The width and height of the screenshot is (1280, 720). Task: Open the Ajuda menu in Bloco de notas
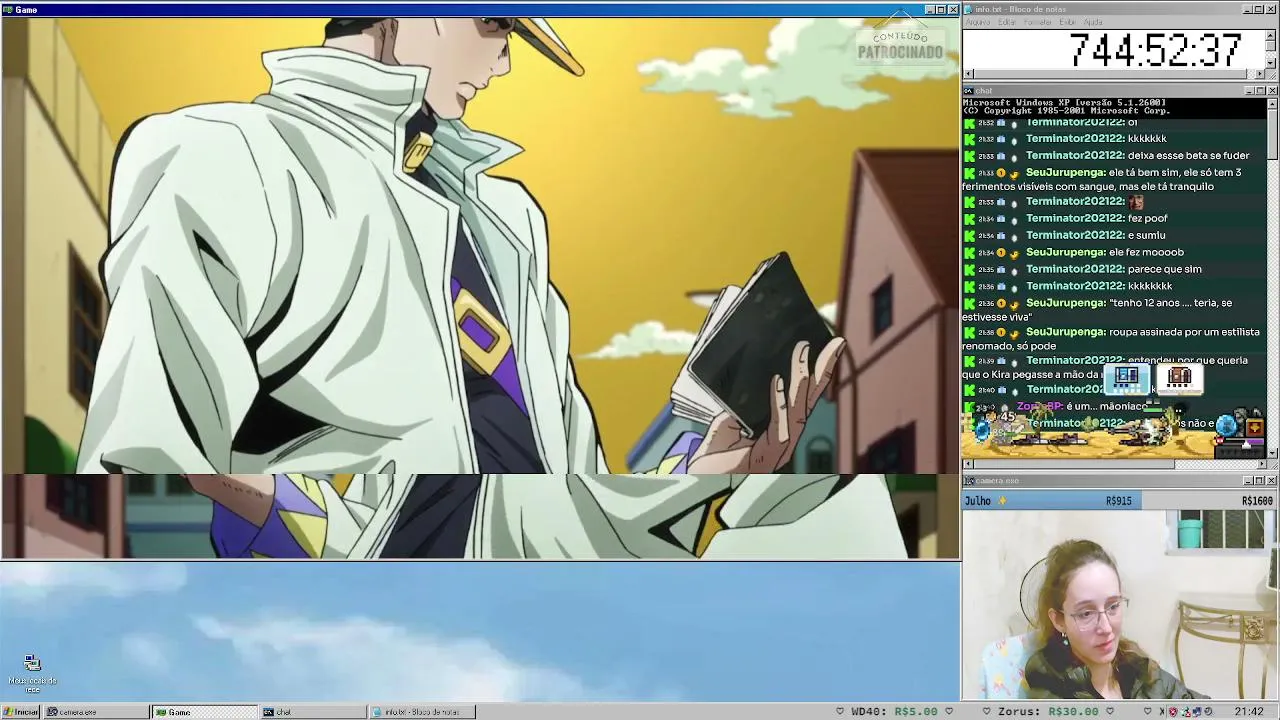[1093, 22]
